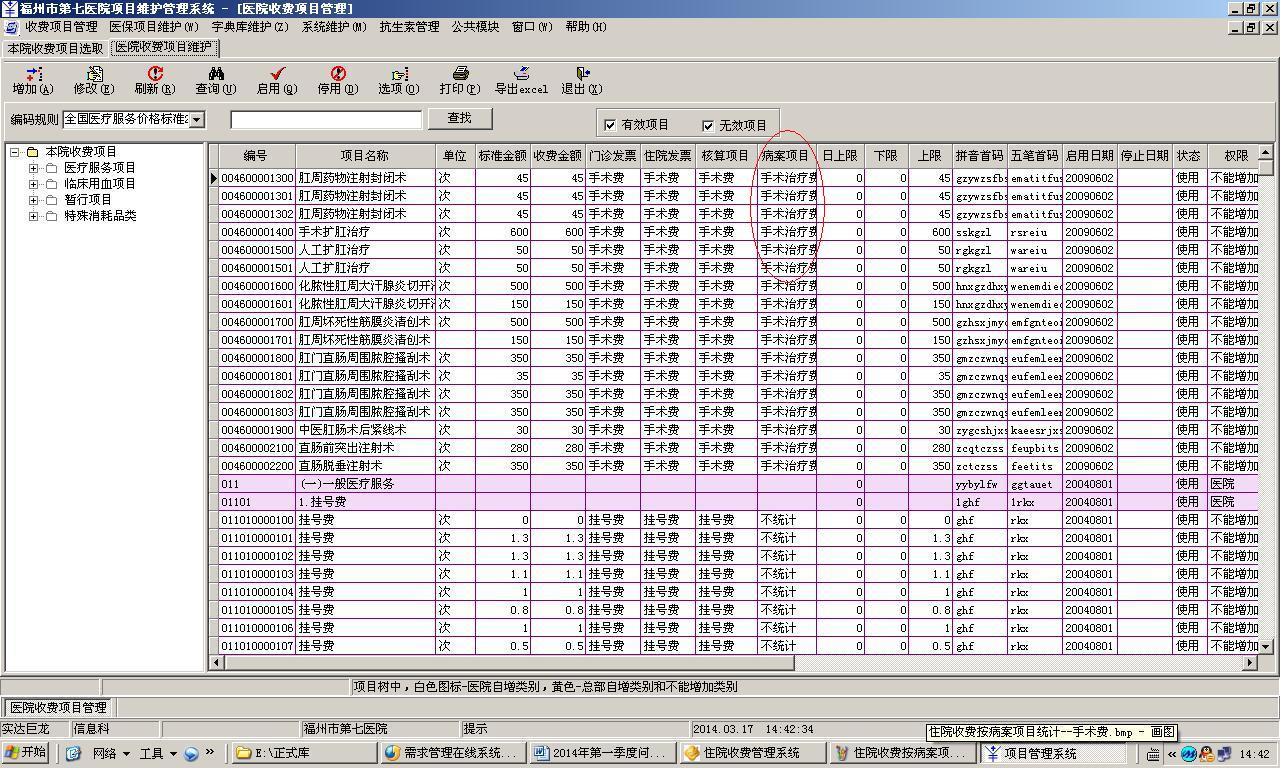The height and width of the screenshot is (768, 1280).
Task: Click the 查找 (Find) button
Action: pyautogui.click(x=460, y=118)
